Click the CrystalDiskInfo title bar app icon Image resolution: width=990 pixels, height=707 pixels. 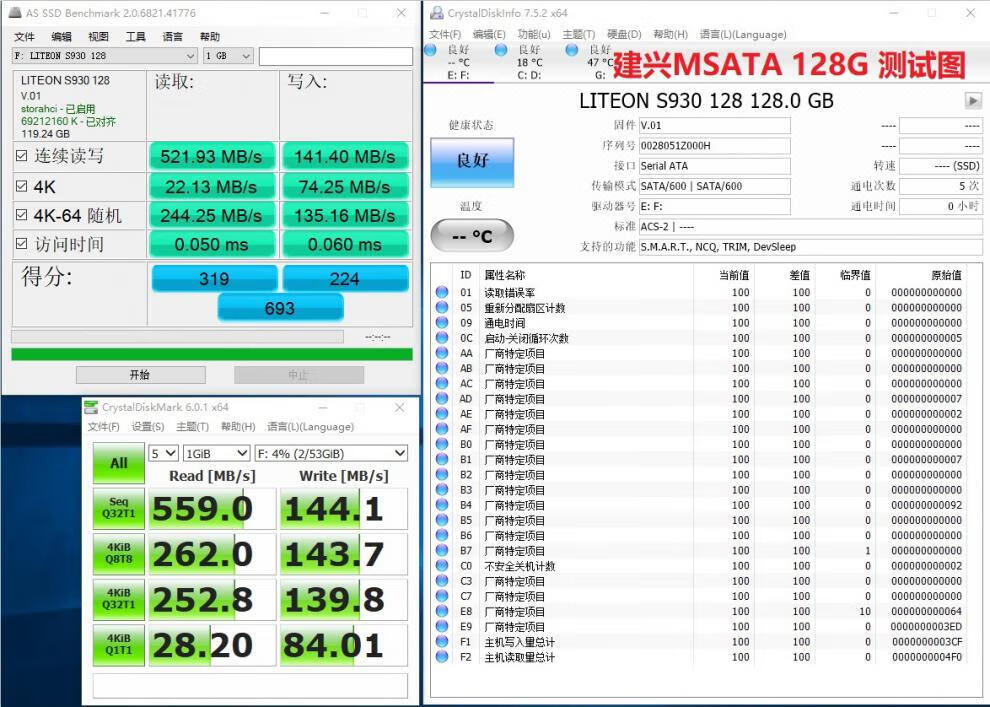click(x=437, y=13)
